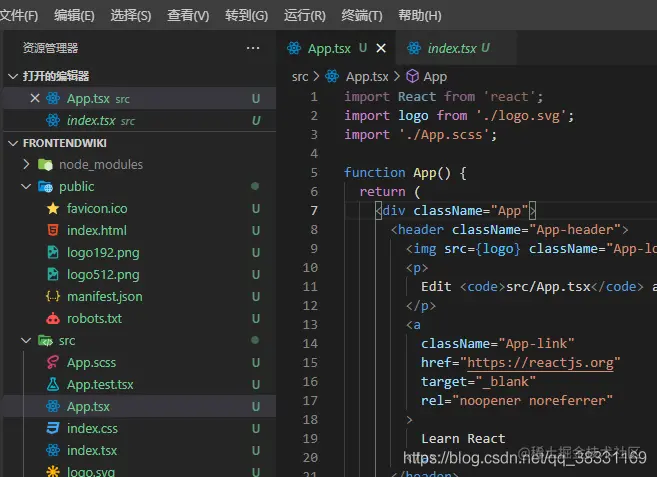Click git modified dot beside public folder
The height and width of the screenshot is (477, 657).
[255, 186]
